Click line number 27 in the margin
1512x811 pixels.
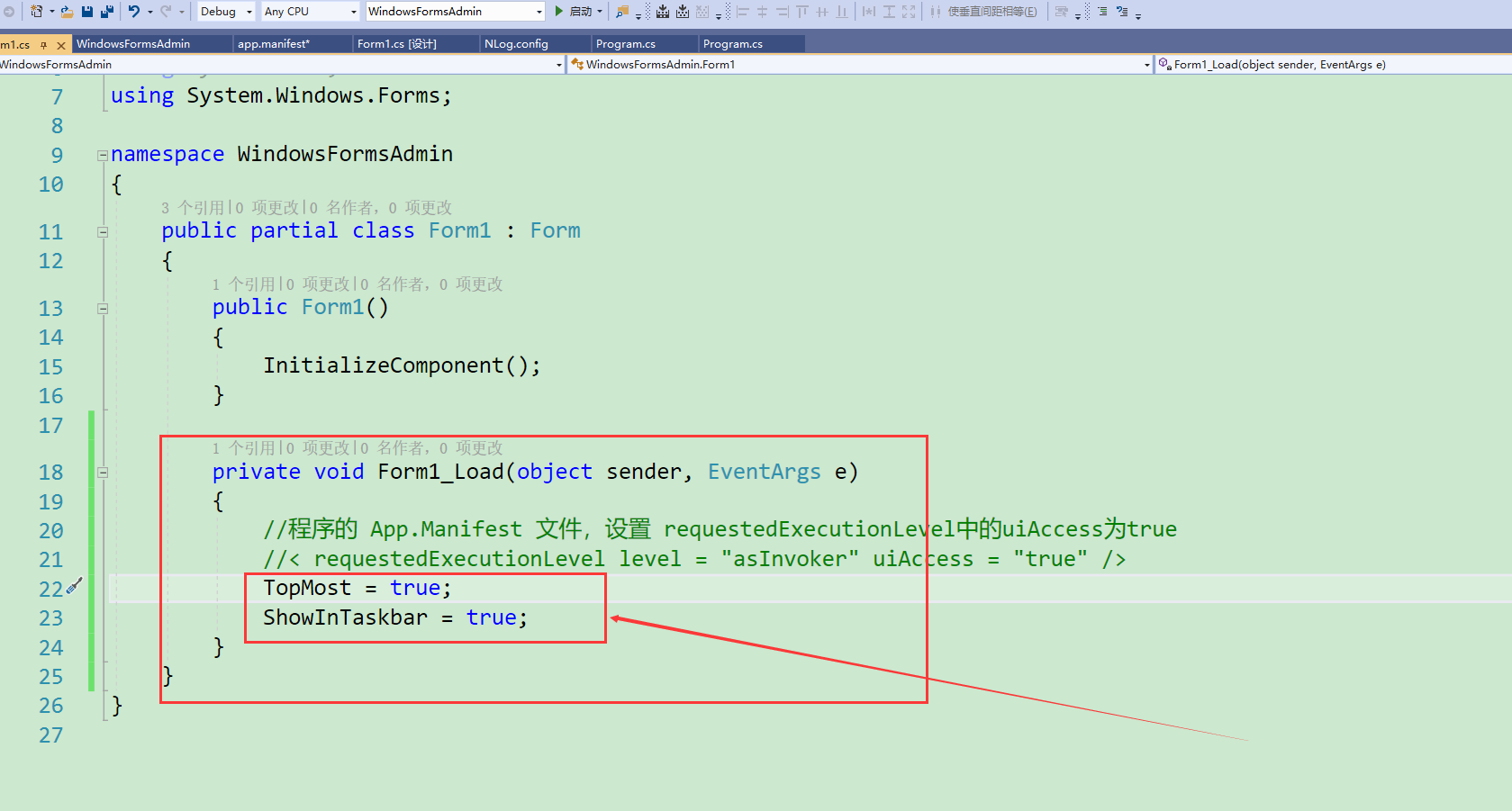pyautogui.click(x=51, y=735)
